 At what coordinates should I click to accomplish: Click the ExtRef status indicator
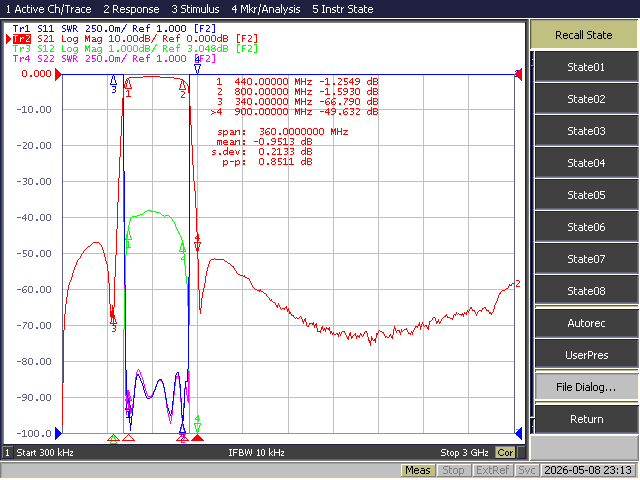[x=492, y=471]
